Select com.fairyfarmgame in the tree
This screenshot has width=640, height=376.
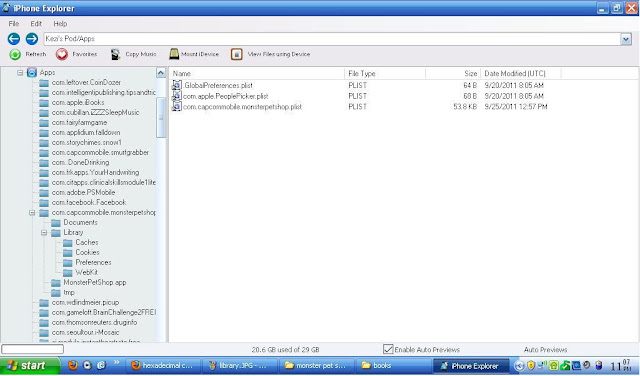[79, 122]
